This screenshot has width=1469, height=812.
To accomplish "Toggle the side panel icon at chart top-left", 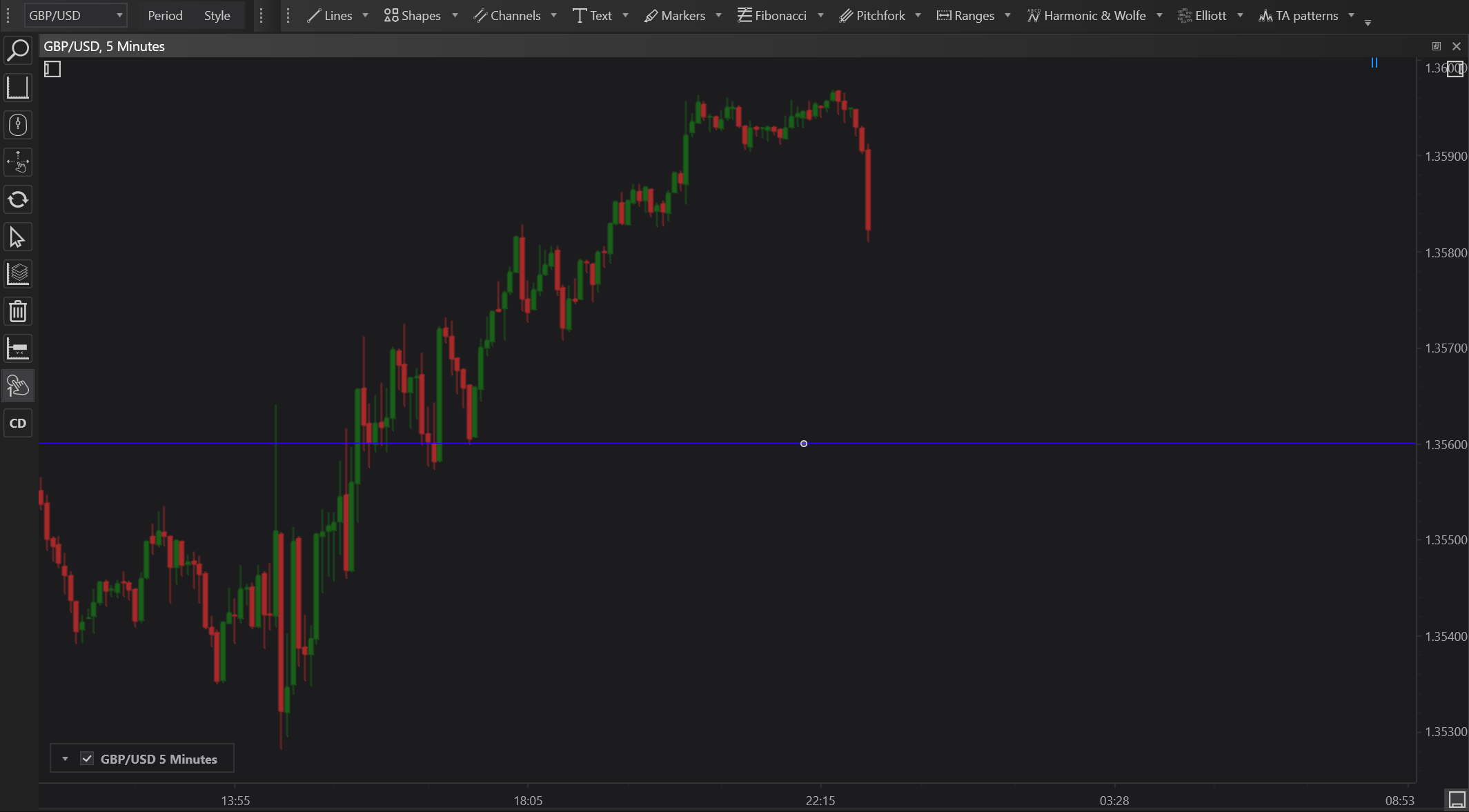I will pyautogui.click(x=52, y=69).
